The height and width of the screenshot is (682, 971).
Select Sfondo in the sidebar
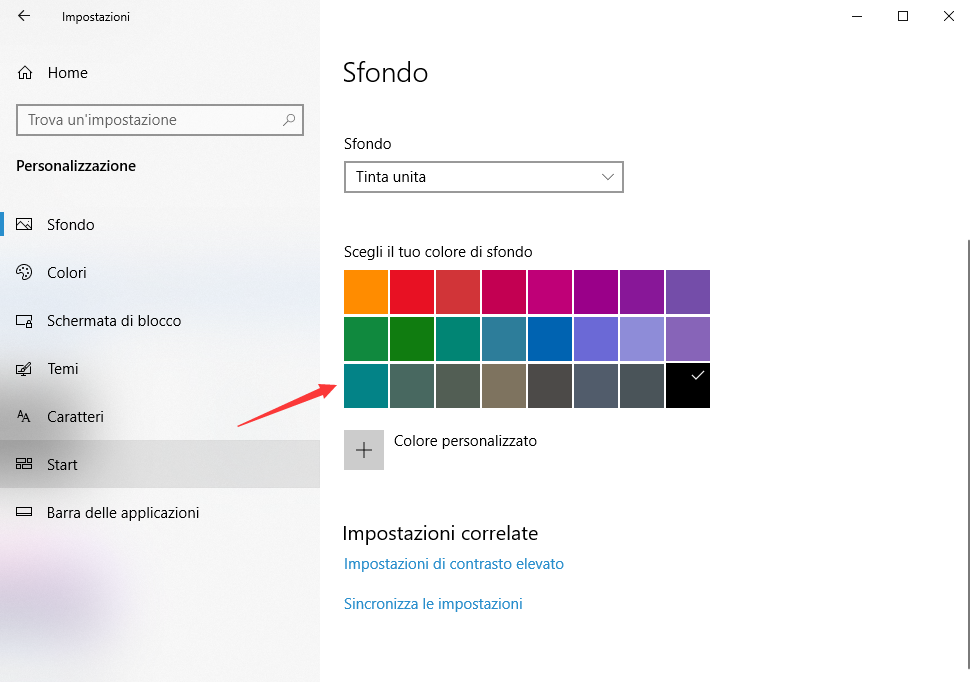pos(160,224)
